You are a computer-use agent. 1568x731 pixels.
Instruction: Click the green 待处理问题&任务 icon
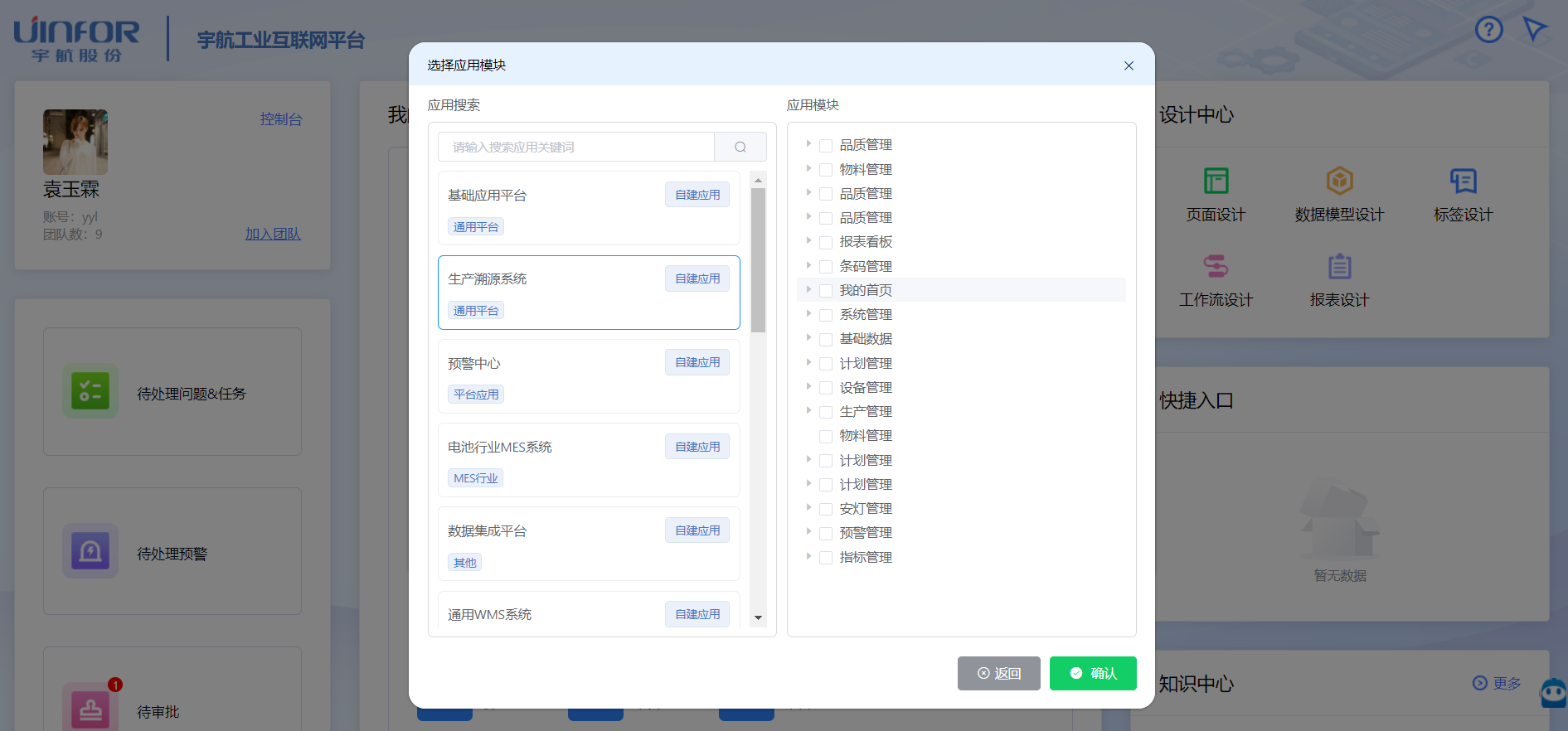pyautogui.click(x=90, y=391)
